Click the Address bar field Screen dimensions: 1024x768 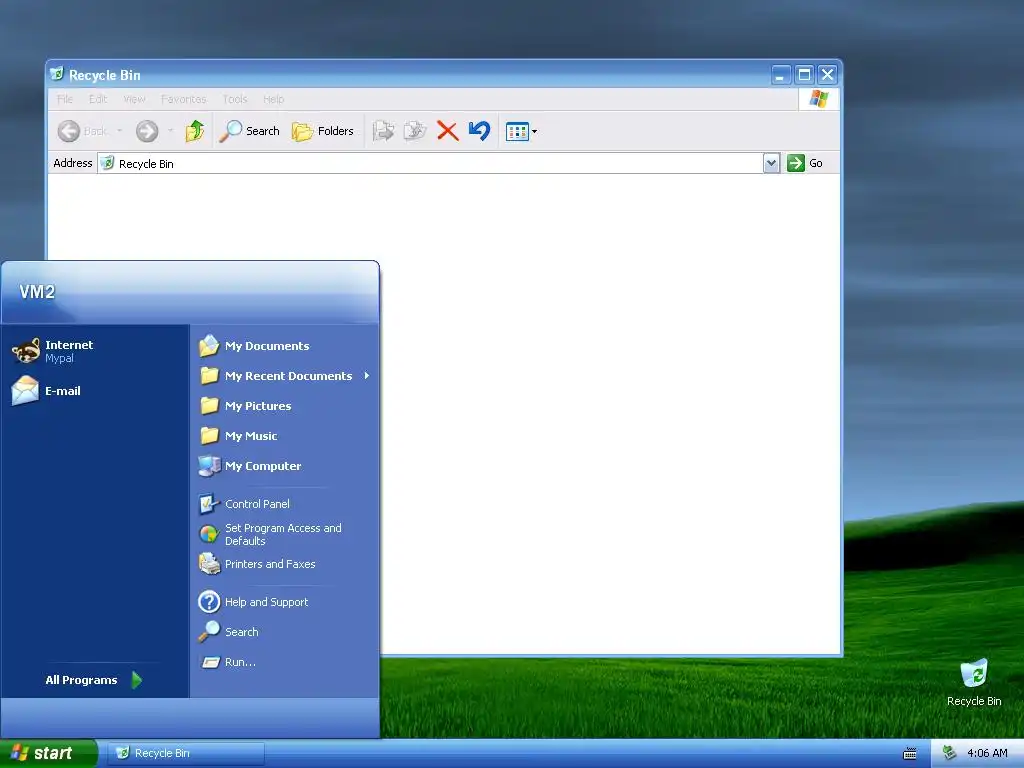(430, 163)
